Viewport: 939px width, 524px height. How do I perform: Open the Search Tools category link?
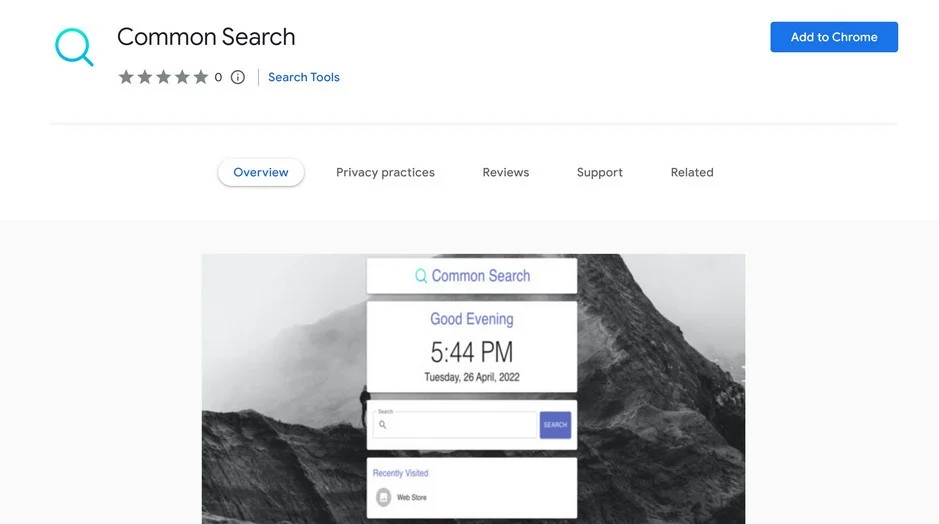click(304, 77)
